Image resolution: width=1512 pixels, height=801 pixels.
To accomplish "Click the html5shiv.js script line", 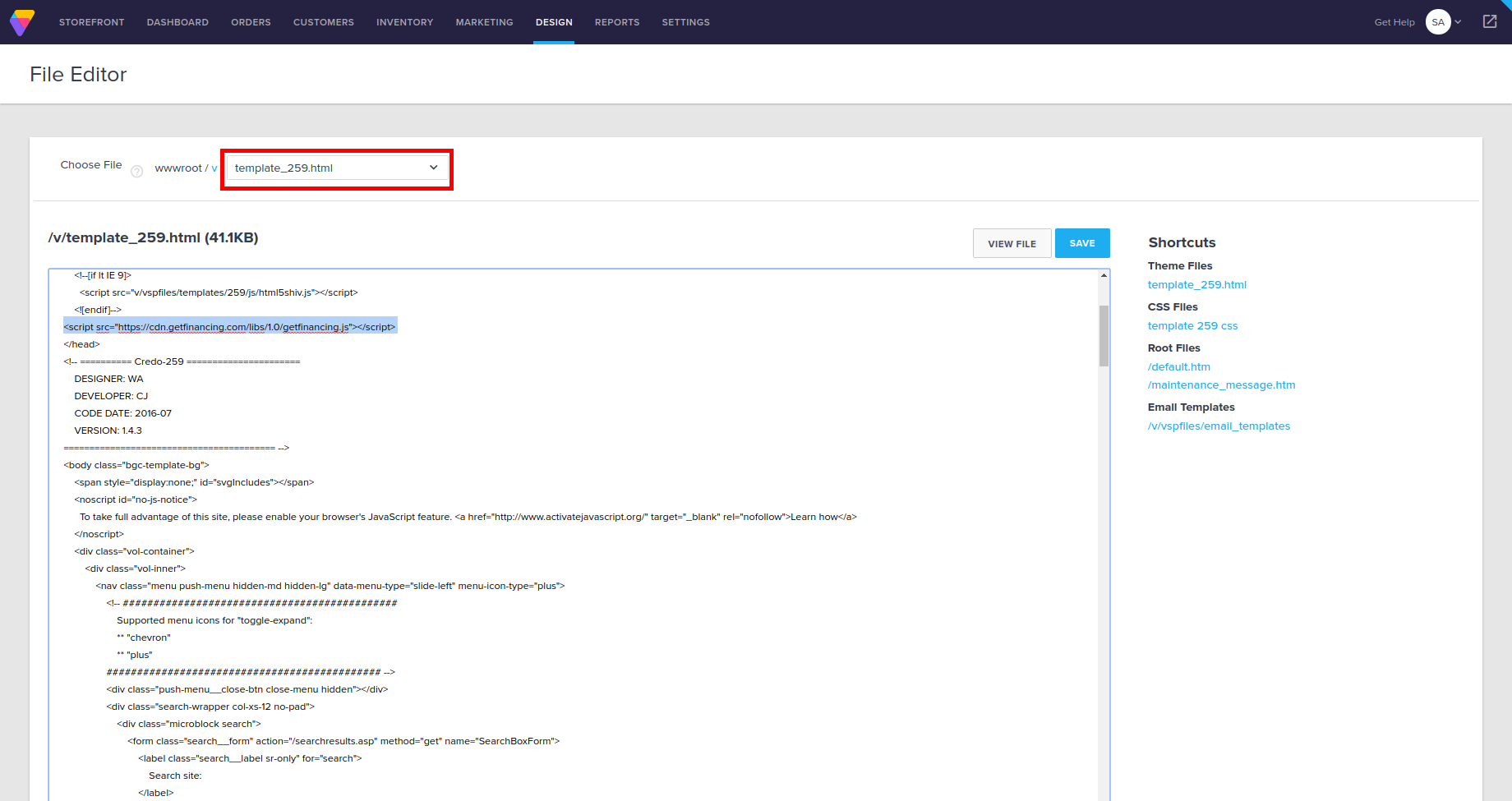I will pyautogui.click(x=219, y=292).
